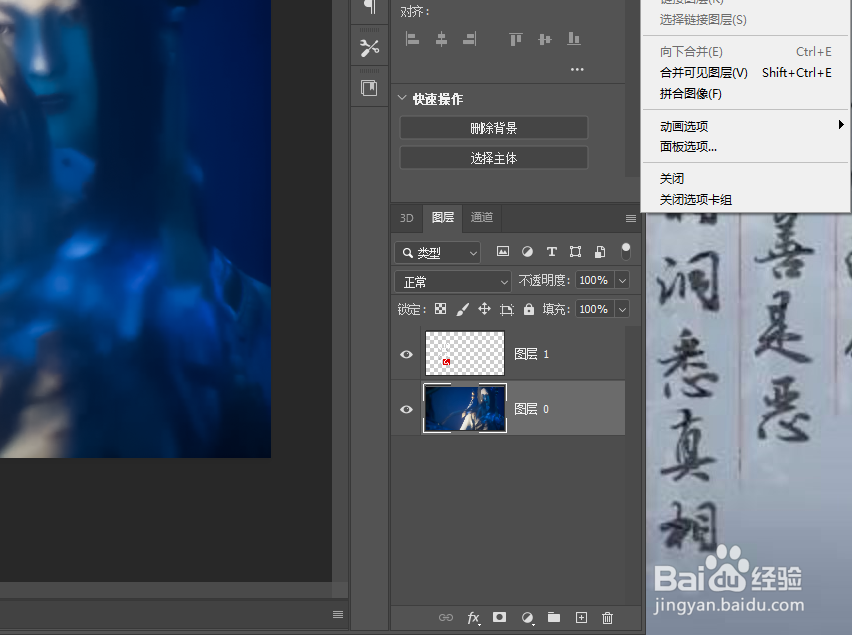Click align vertical centers icon
This screenshot has height=635, width=852.
[x=544, y=39]
